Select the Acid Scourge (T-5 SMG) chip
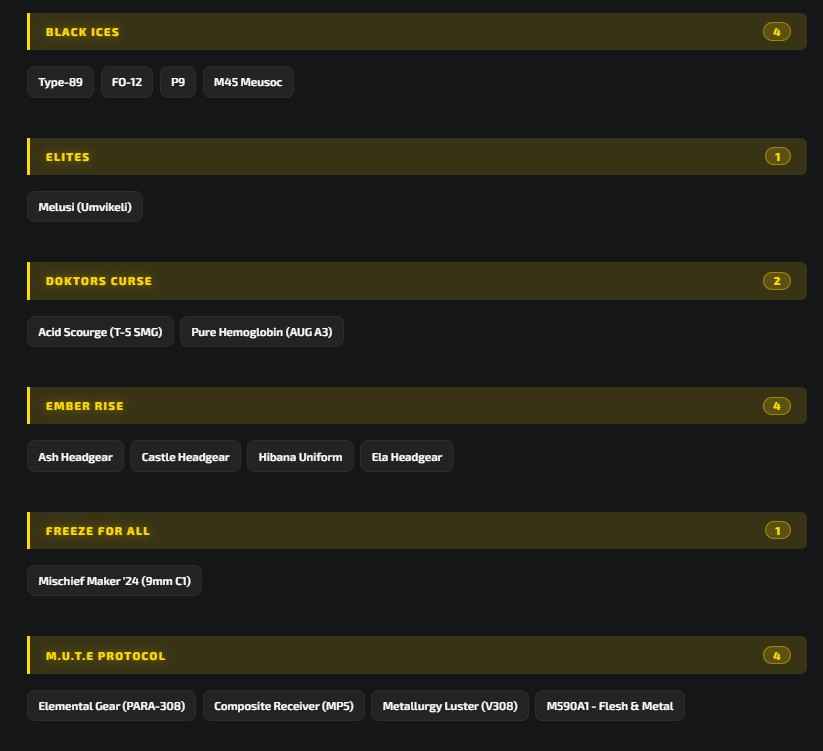 (x=100, y=332)
